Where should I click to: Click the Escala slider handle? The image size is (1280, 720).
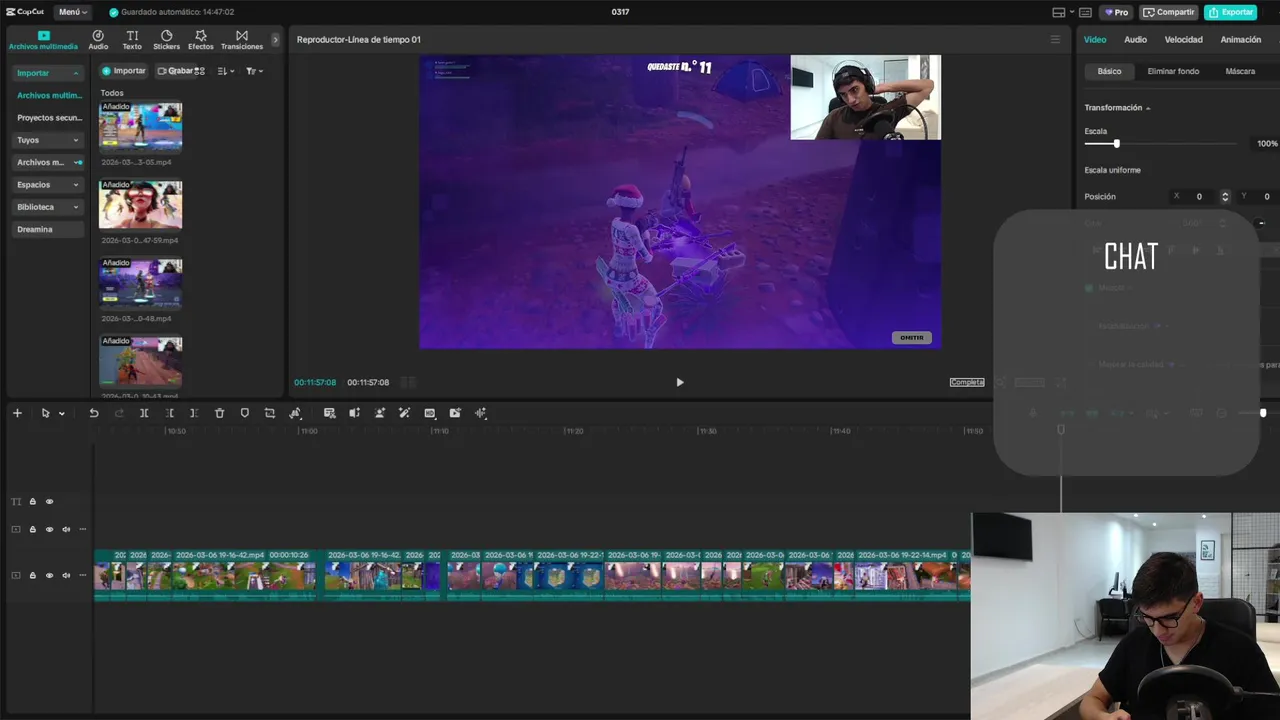pyautogui.click(x=1116, y=144)
